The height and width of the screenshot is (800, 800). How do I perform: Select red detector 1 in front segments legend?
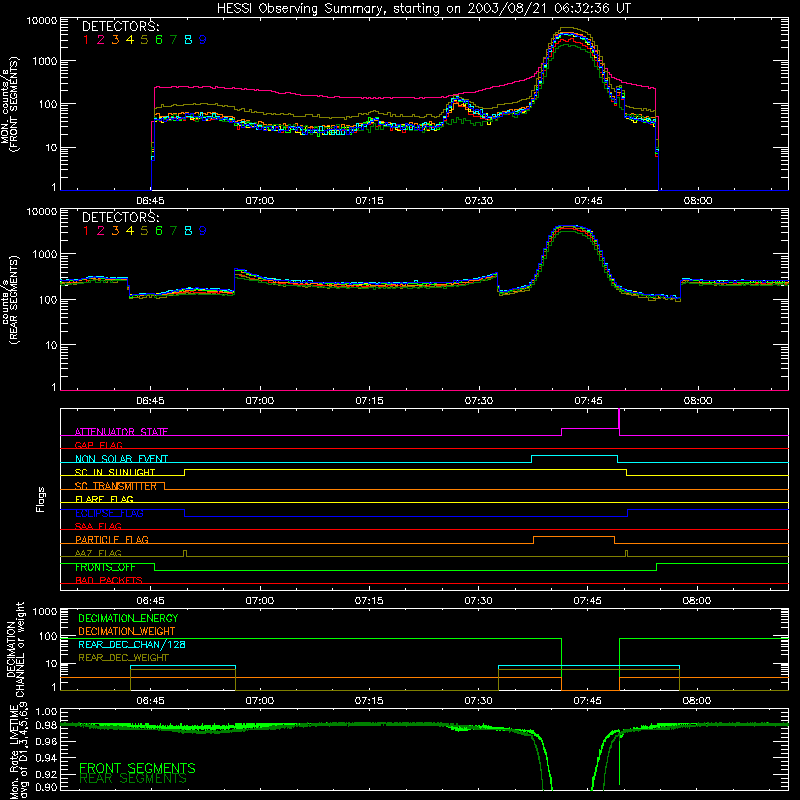(x=86, y=39)
